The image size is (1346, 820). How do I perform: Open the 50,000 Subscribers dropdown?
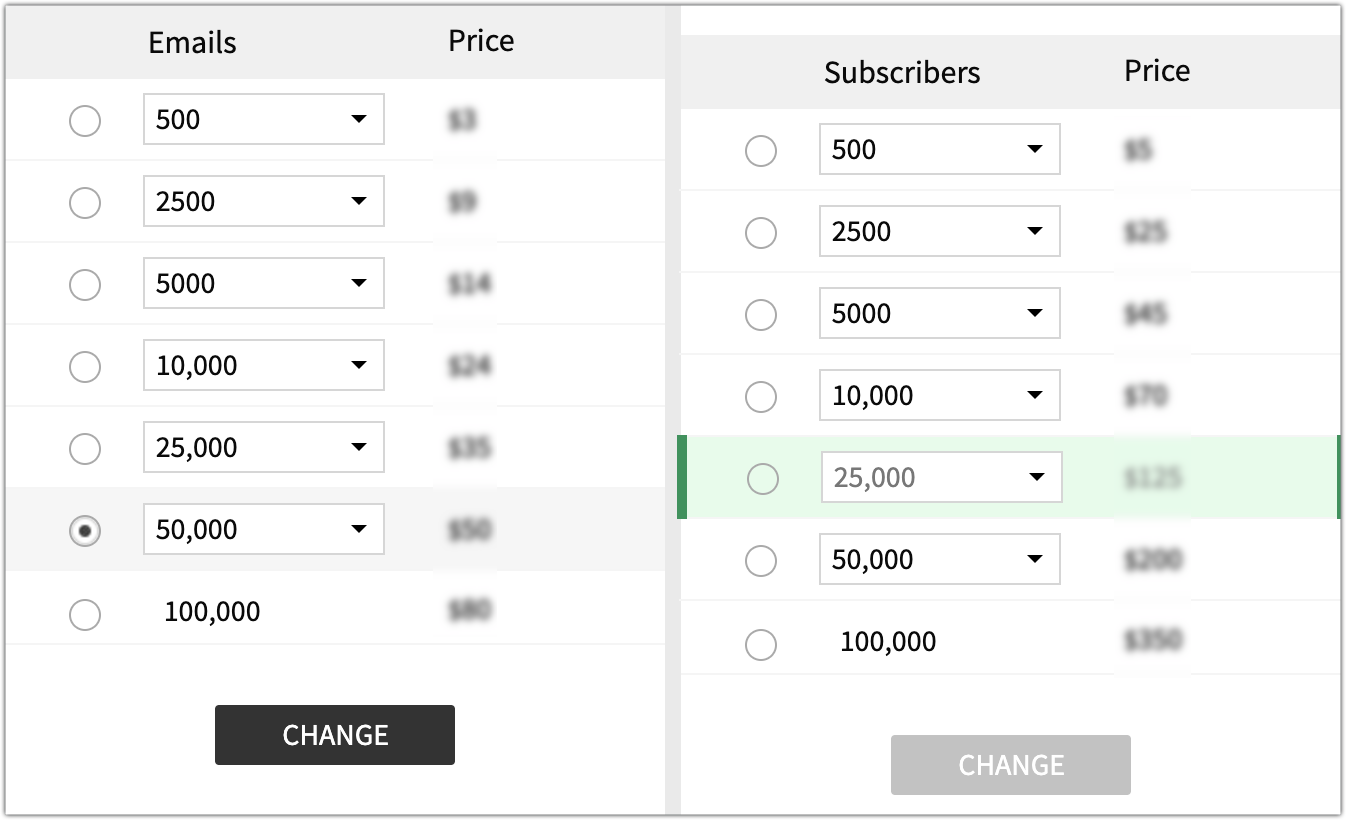pyautogui.click(x=940, y=559)
